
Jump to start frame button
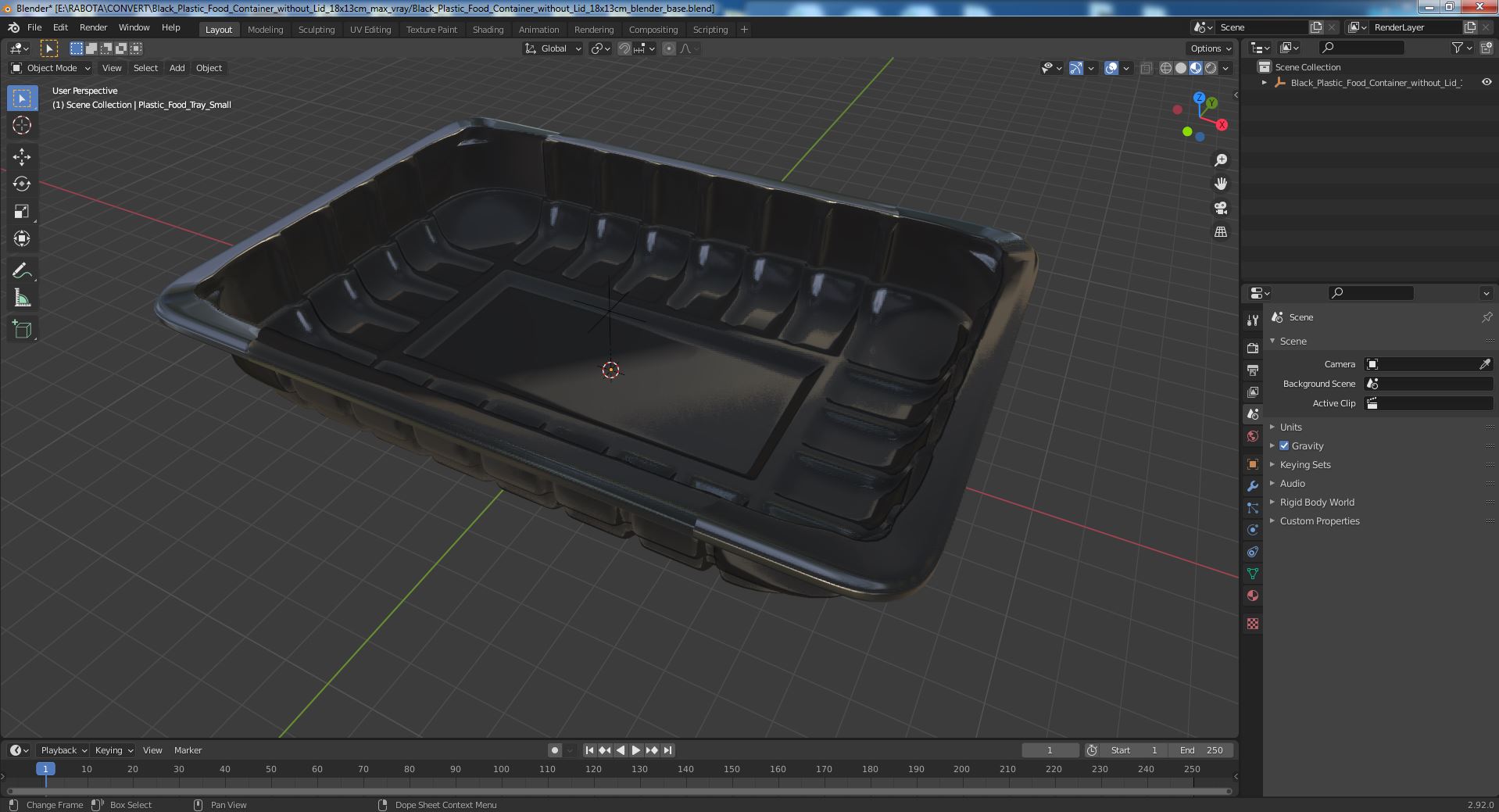pyautogui.click(x=589, y=749)
